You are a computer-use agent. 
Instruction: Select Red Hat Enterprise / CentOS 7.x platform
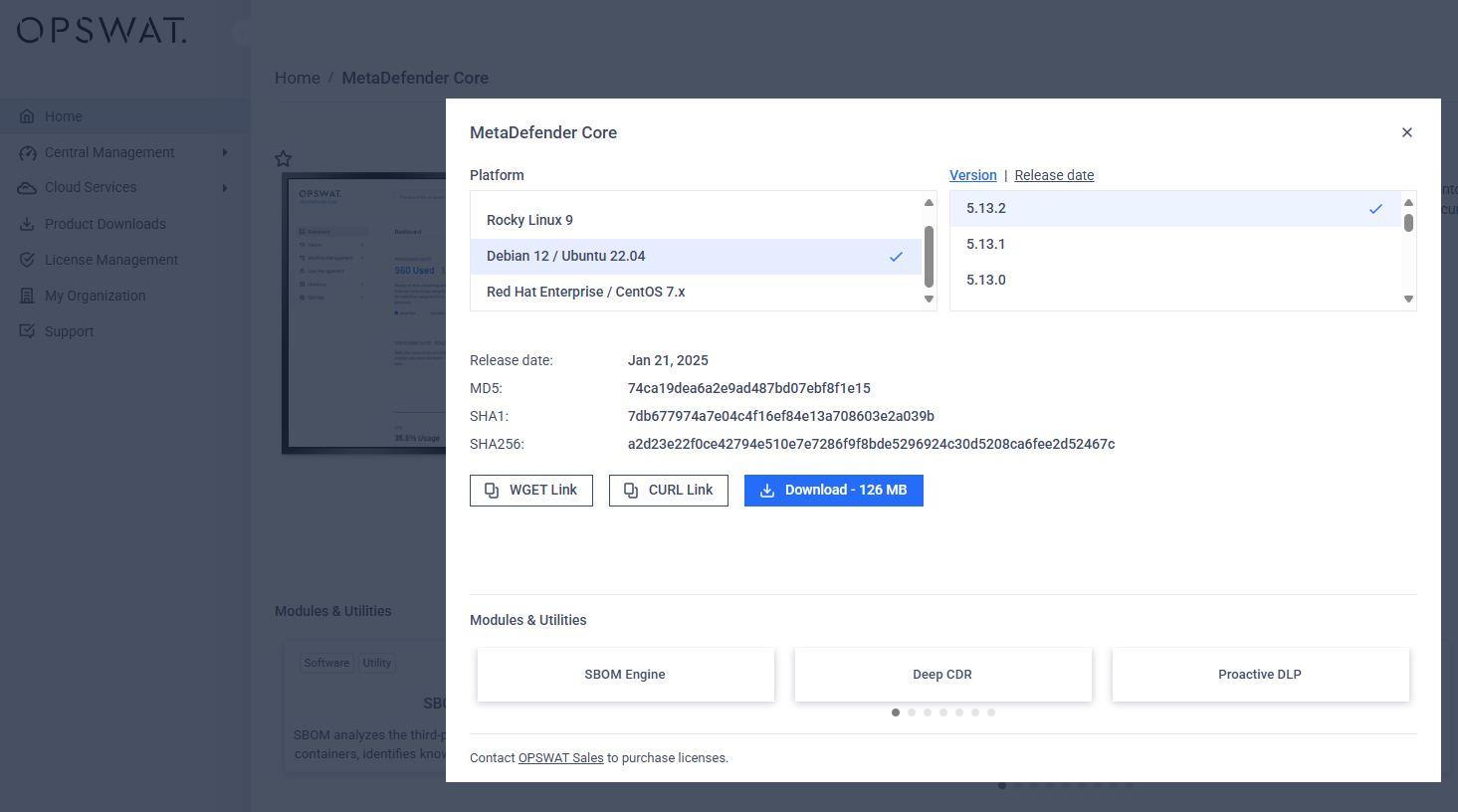[x=696, y=292]
